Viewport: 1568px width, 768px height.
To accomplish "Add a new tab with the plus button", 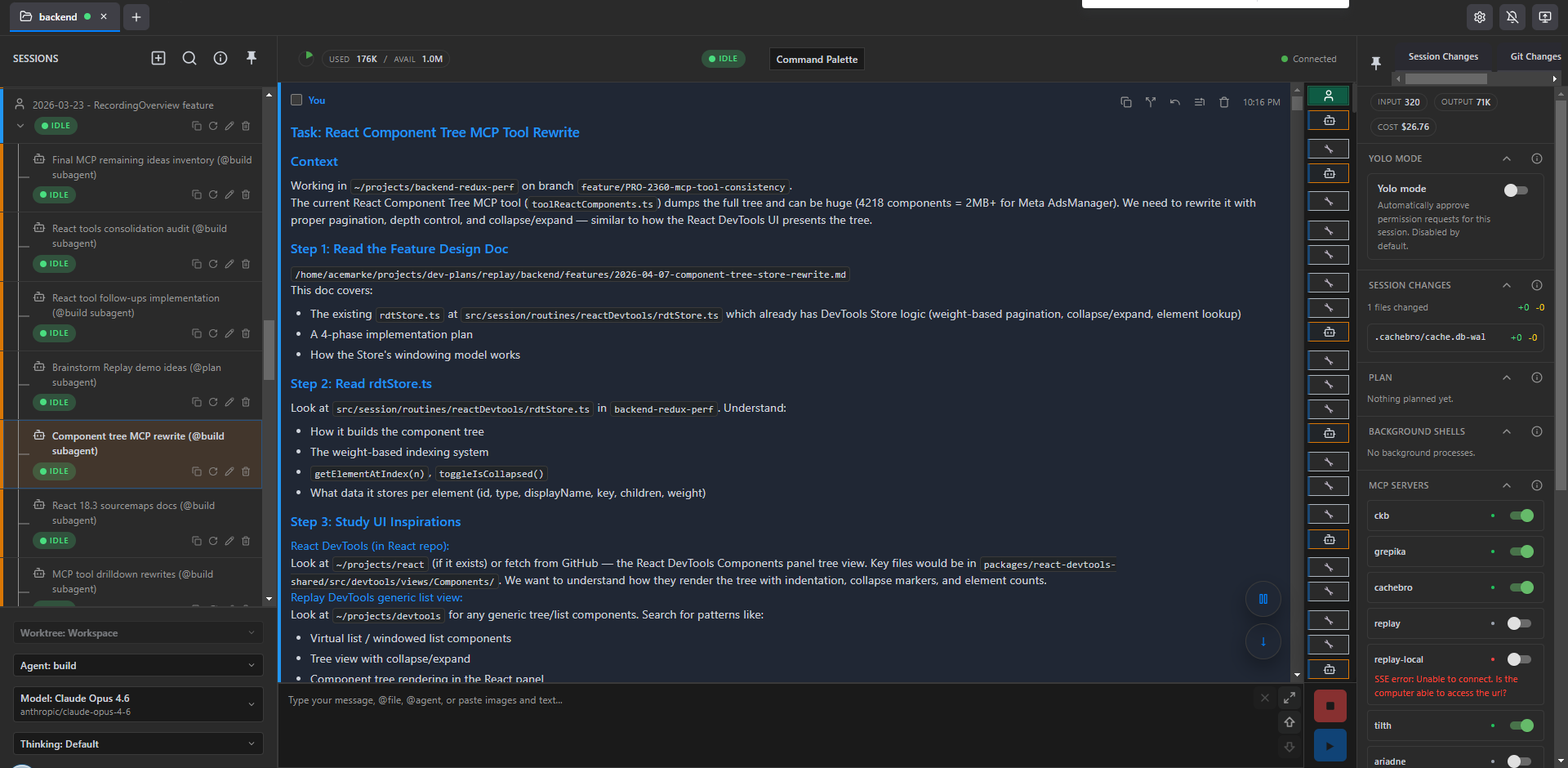I will tap(136, 17).
